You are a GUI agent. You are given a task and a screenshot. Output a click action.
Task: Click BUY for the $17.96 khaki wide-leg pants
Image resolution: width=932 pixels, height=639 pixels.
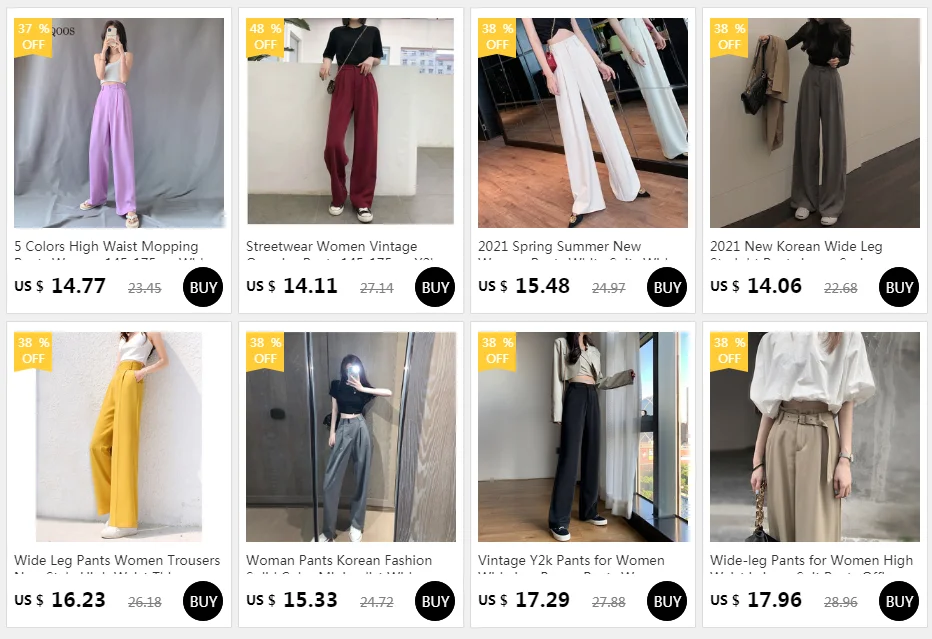(x=898, y=601)
